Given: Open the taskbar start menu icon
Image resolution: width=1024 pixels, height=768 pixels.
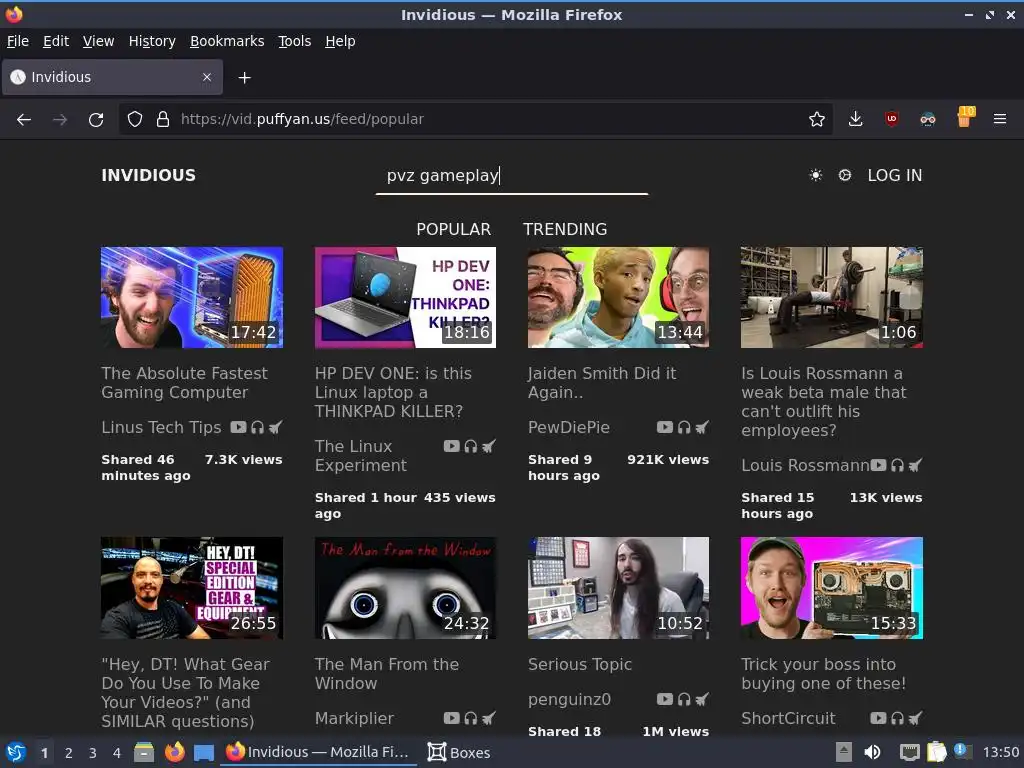Looking at the screenshot, I should 16,752.
